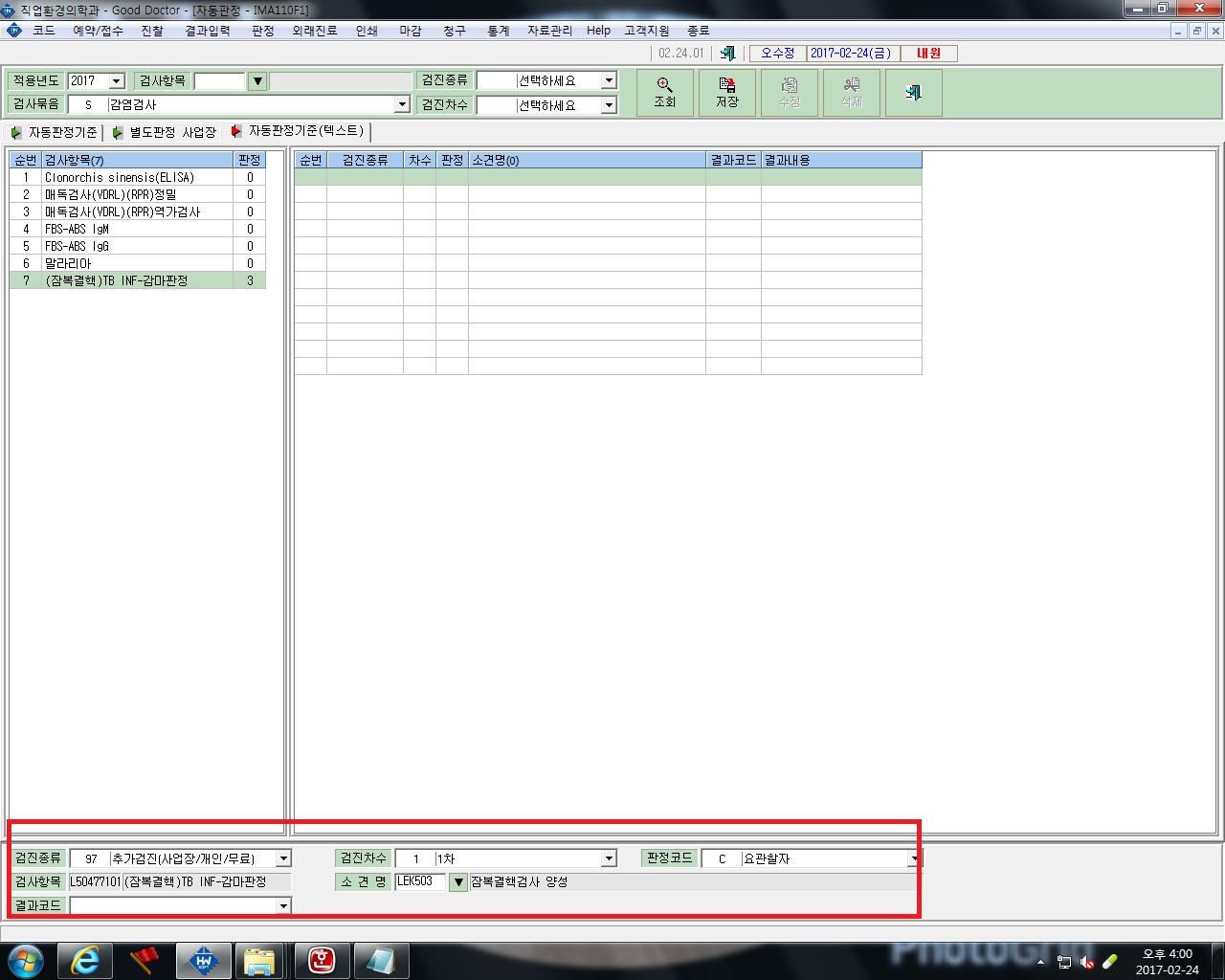Click the small exit icon next to the 02.24.01 version

pos(728,54)
